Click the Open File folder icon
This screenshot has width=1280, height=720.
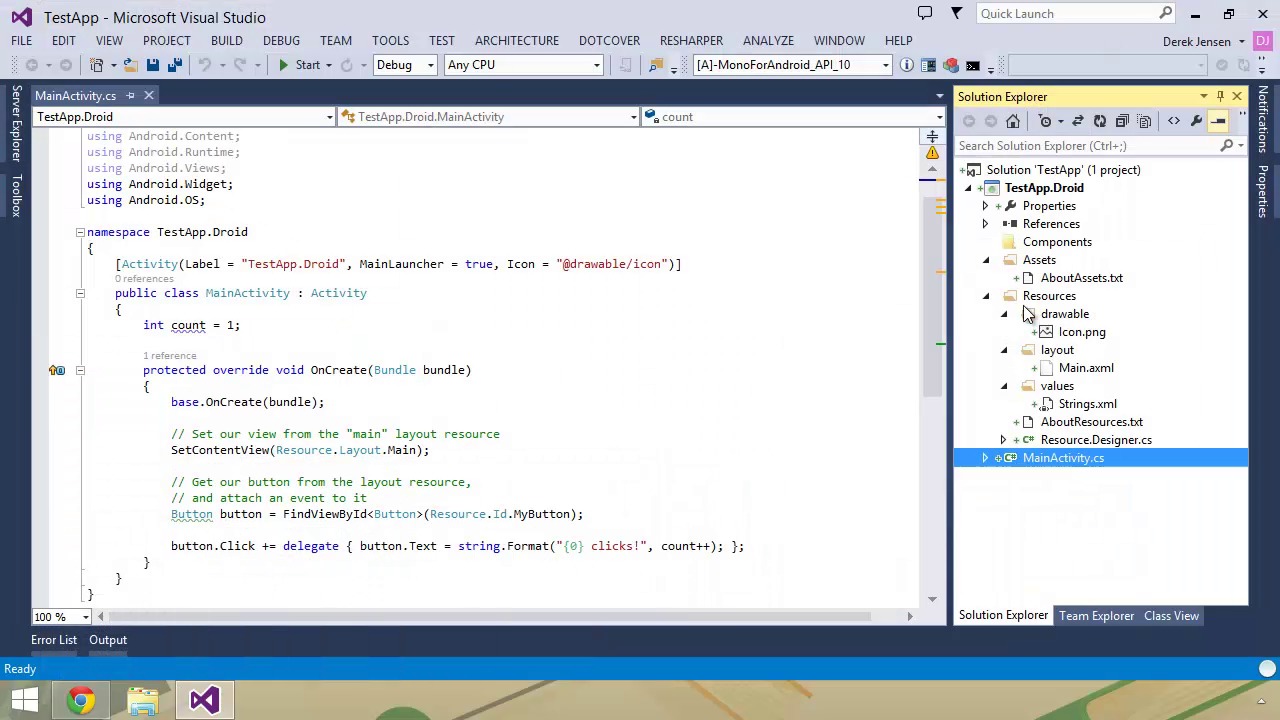(x=130, y=65)
